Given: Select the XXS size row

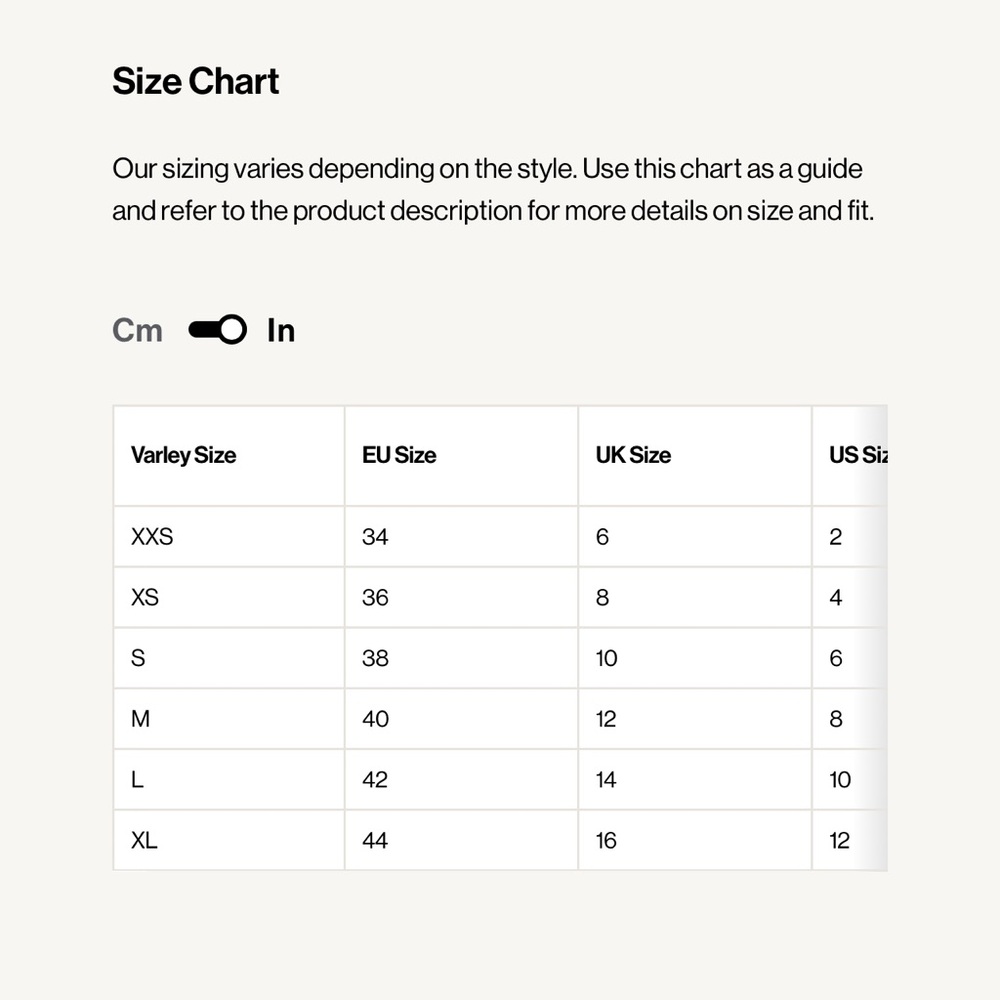Looking at the screenshot, I should tap(501, 536).
